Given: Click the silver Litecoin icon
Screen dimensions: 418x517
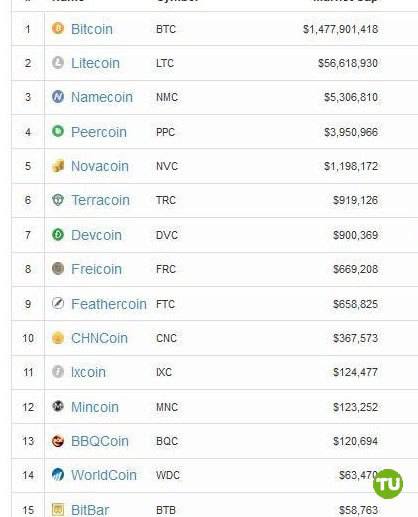Looking at the screenshot, I should point(58,63).
